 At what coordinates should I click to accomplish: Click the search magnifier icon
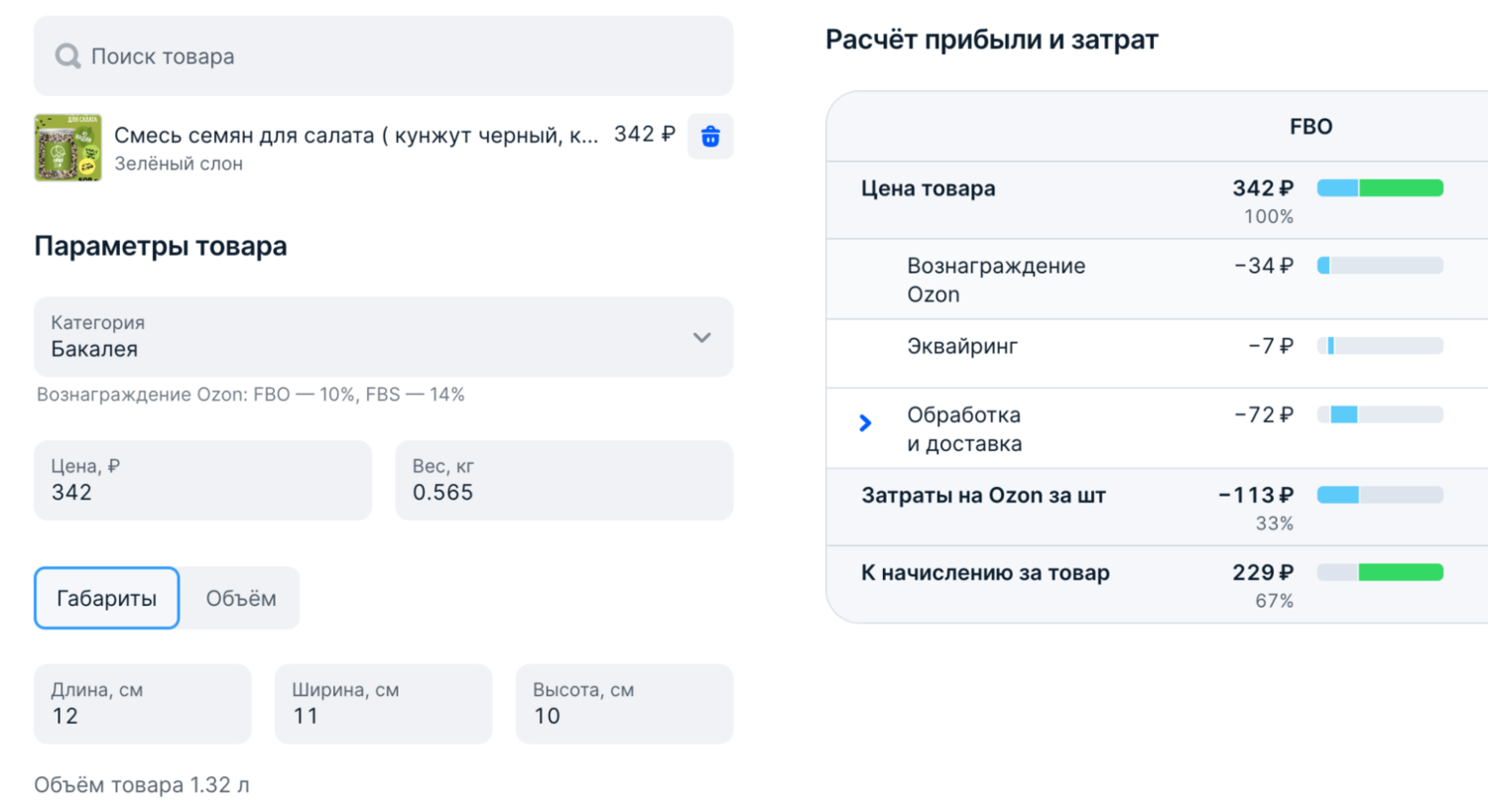click(x=67, y=57)
